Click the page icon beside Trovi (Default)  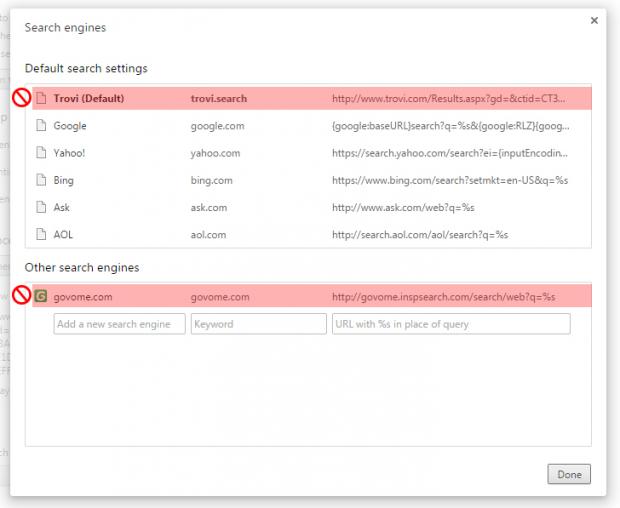click(x=41, y=99)
